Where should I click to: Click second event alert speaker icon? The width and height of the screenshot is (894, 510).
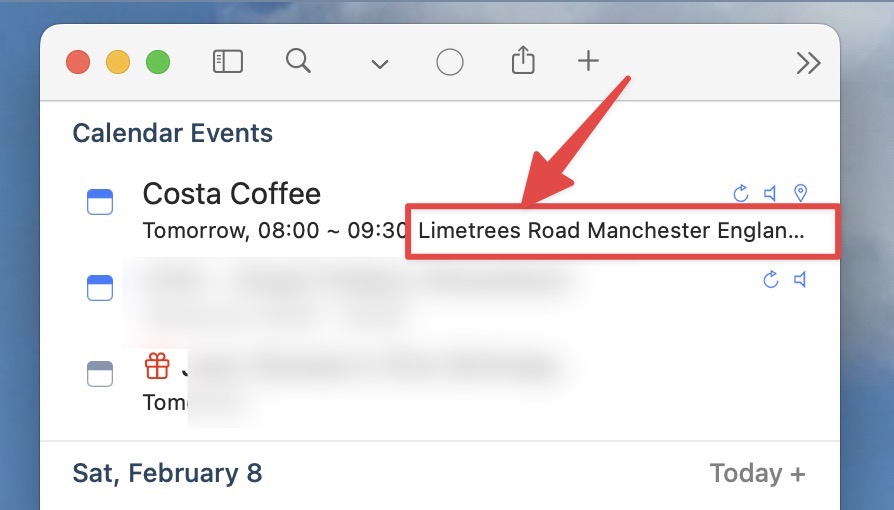(800, 280)
